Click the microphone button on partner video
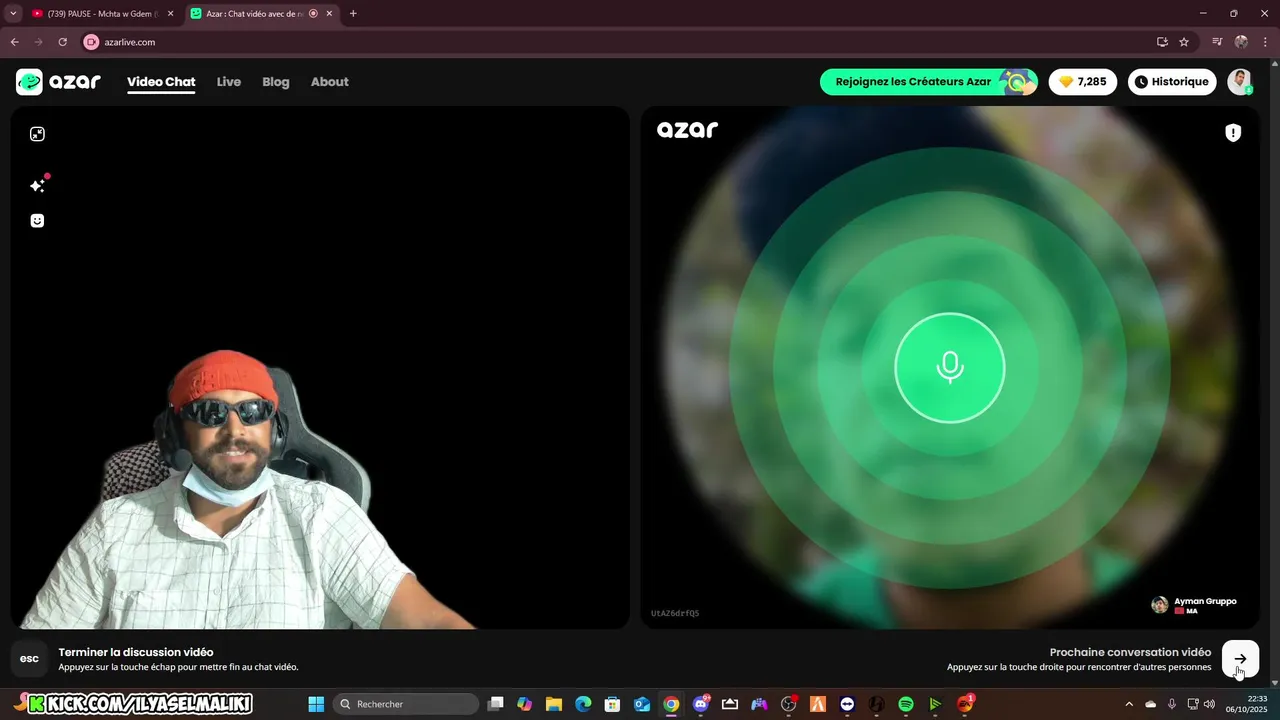The width and height of the screenshot is (1280, 720). 949,368
